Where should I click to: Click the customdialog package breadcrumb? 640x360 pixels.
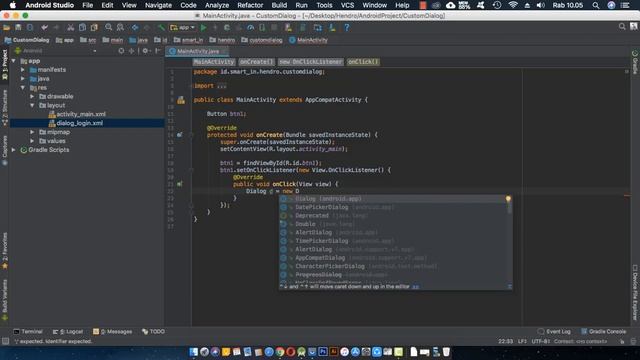262,40
